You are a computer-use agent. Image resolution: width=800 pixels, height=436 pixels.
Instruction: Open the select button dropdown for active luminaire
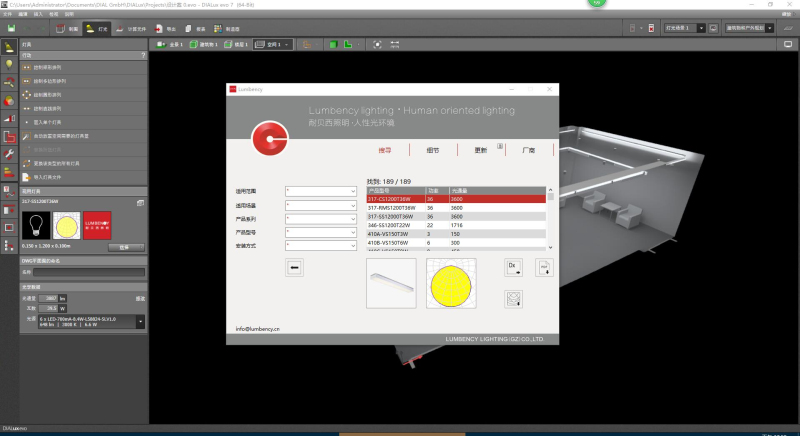tap(126, 247)
